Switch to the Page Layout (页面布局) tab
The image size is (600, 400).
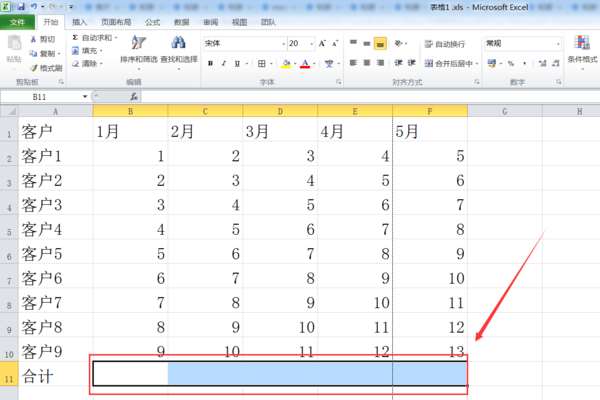(x=116, y=22)
